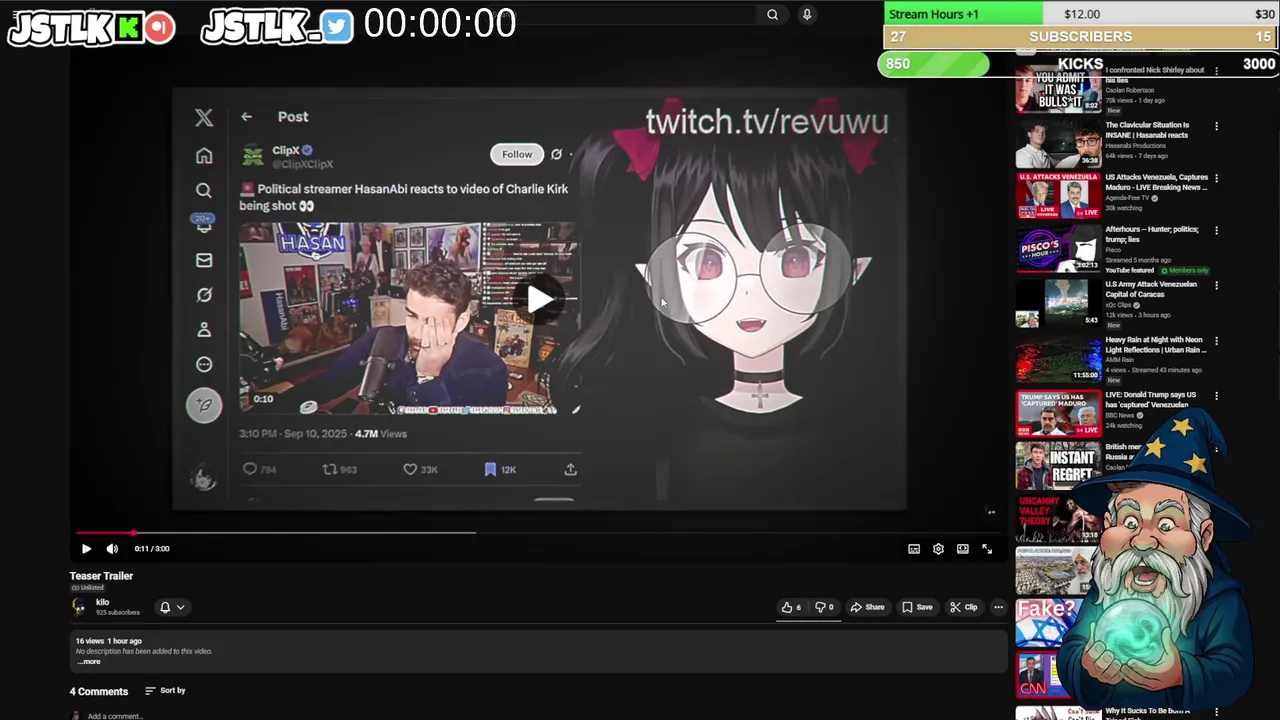Click the X logo in the tweet

[x=204, y=117]
